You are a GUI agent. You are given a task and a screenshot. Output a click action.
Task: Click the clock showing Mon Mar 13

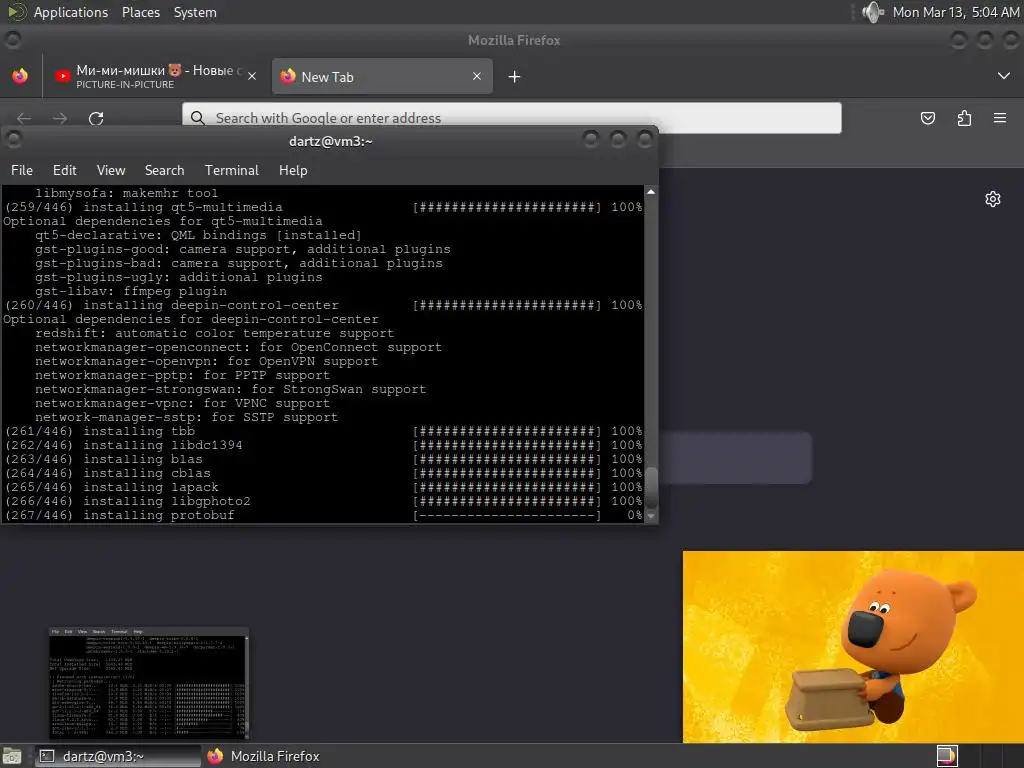point(955,12)
